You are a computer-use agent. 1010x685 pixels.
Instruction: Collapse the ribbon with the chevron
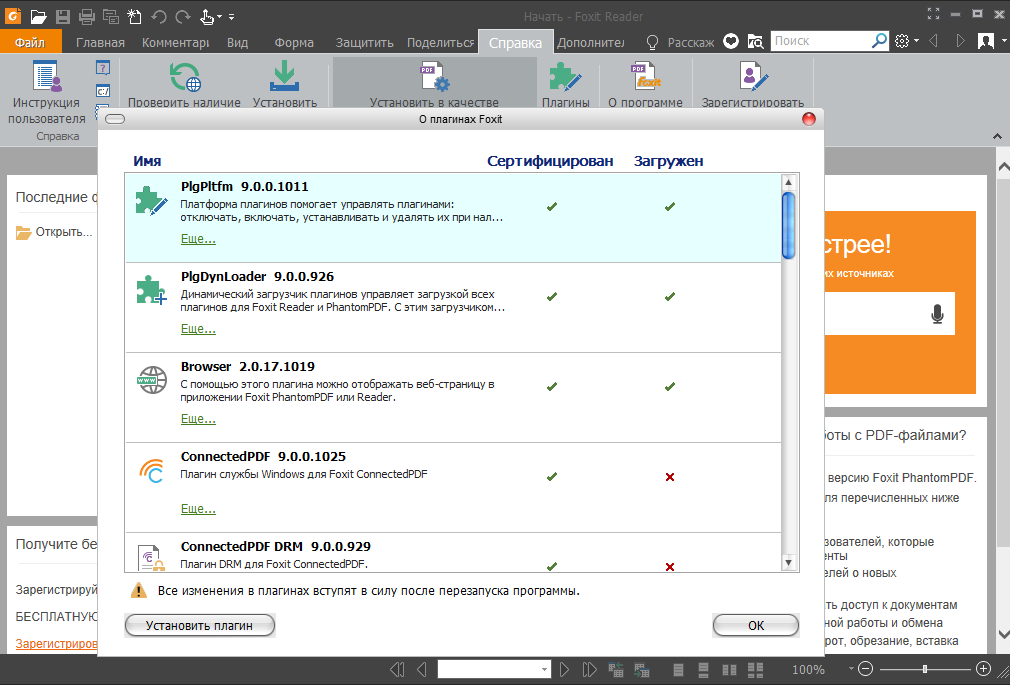[997, 137]
